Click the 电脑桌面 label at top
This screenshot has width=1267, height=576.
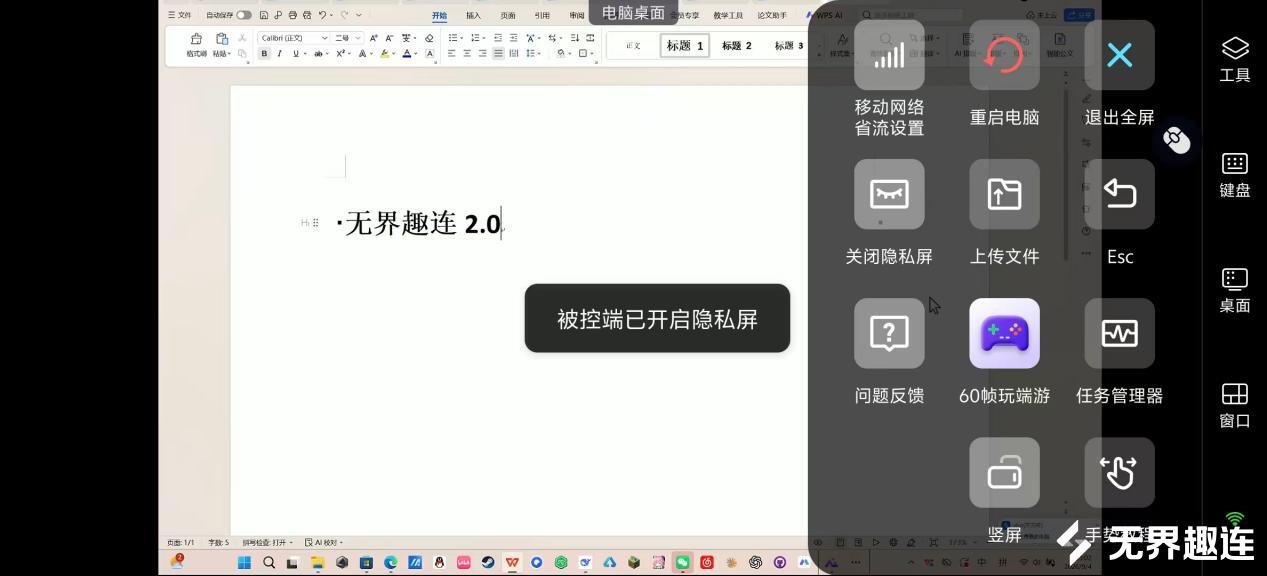(x=633, y=12)
